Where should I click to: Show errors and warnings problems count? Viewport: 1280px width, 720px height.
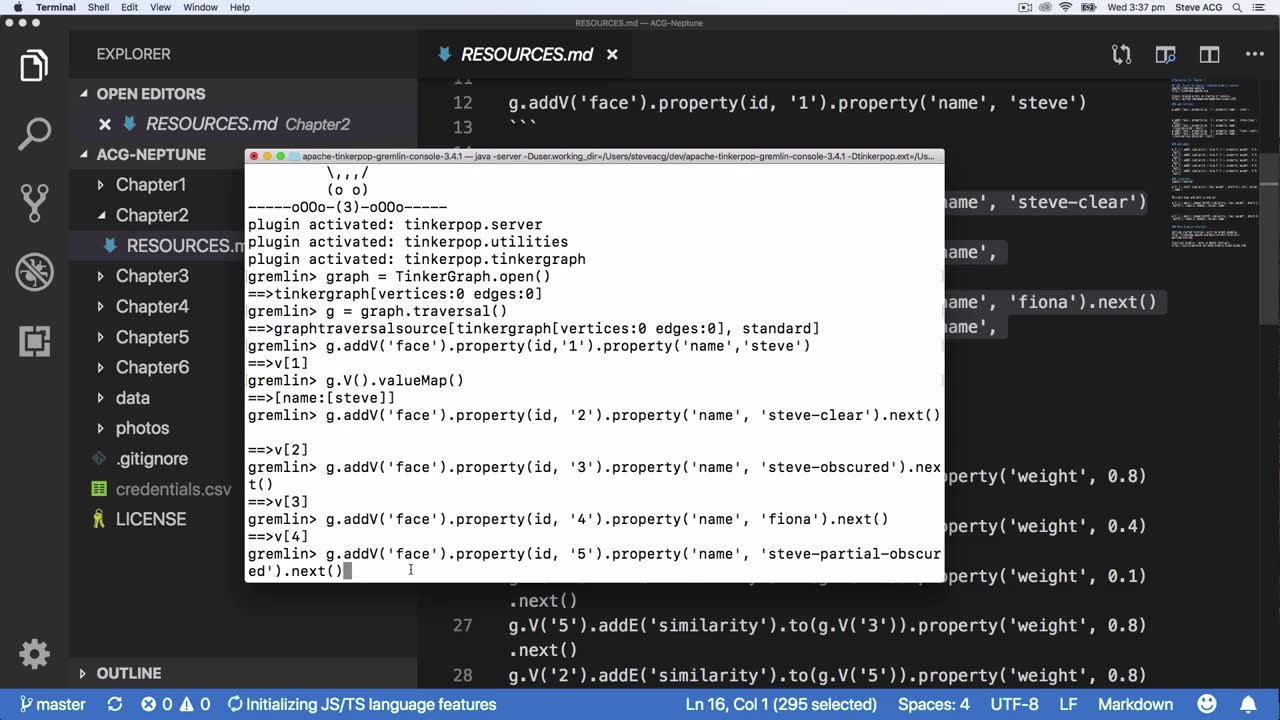point(175,704)
